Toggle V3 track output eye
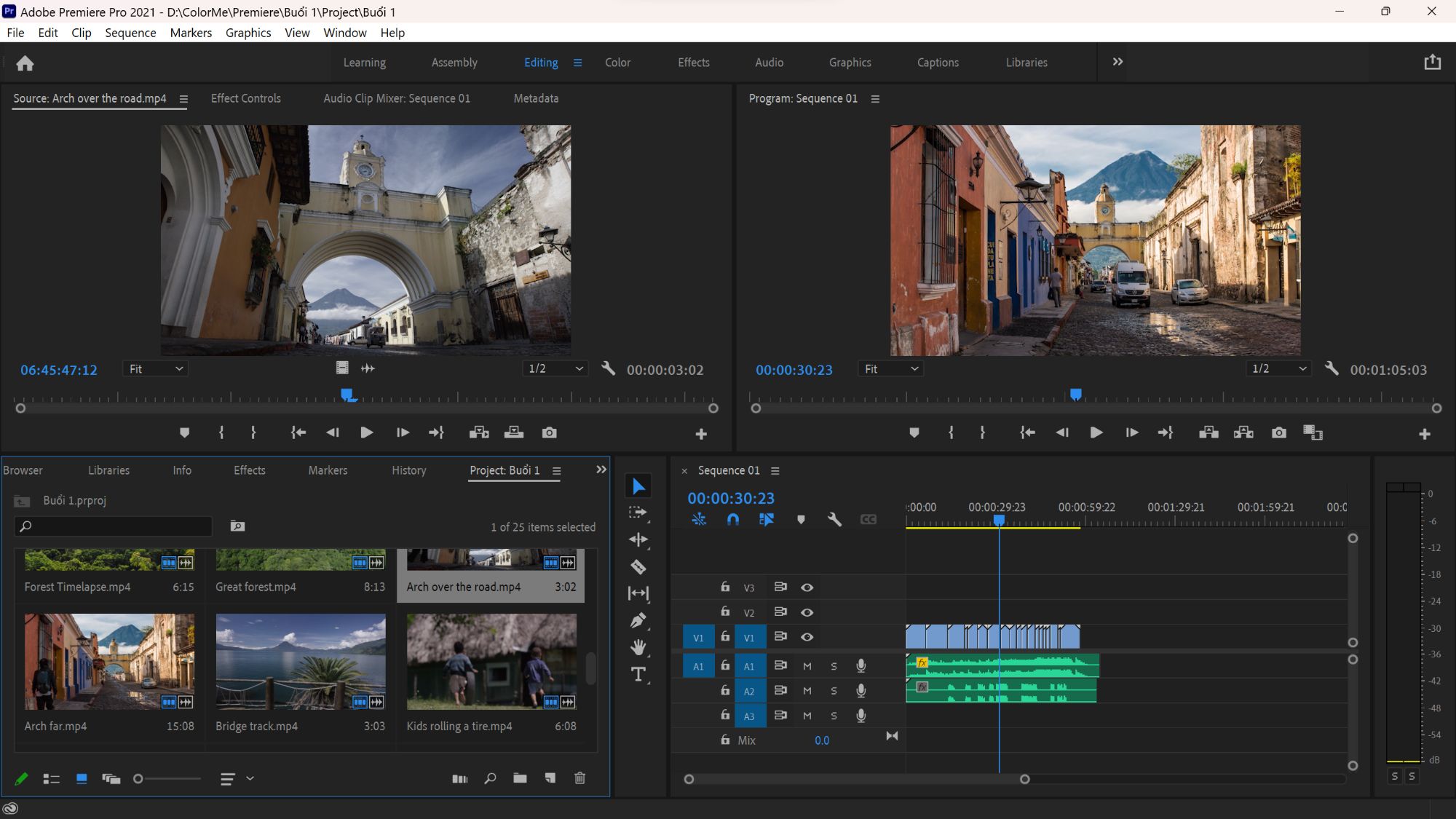 tap(807, 587)
